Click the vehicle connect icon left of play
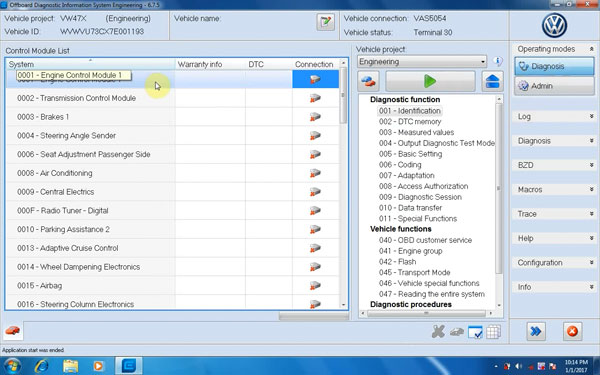This screenshot has height=375, width=600. [x=368, y=81]
